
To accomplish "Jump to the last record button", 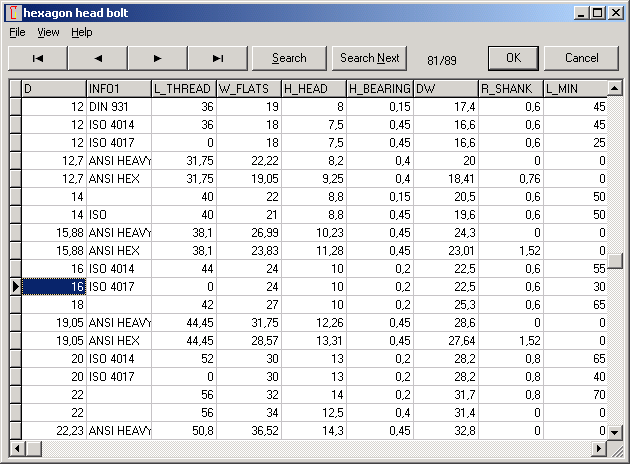I will [x=218, y=58].
